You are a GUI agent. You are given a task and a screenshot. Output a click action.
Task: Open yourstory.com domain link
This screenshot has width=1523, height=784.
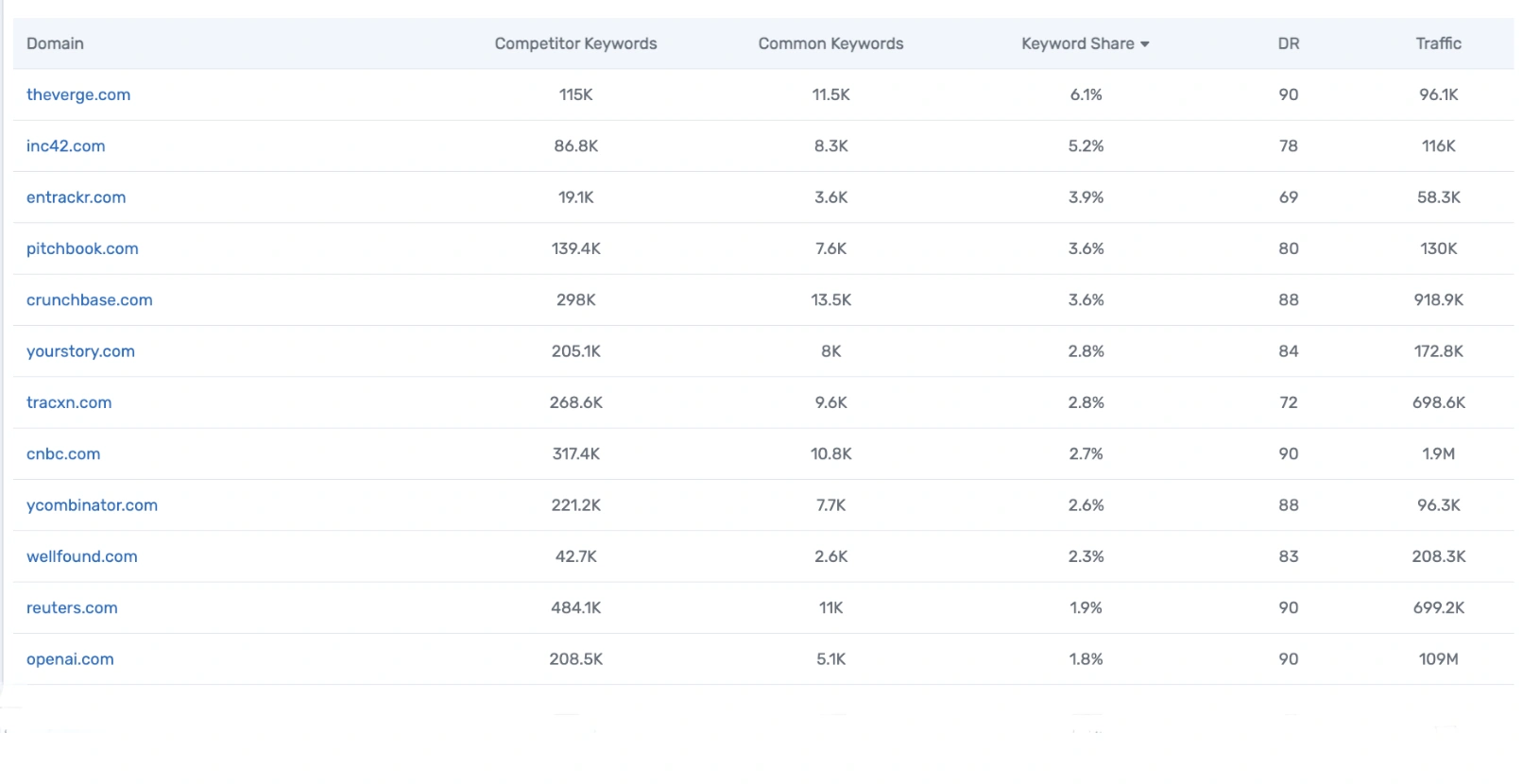coord(80,351)
